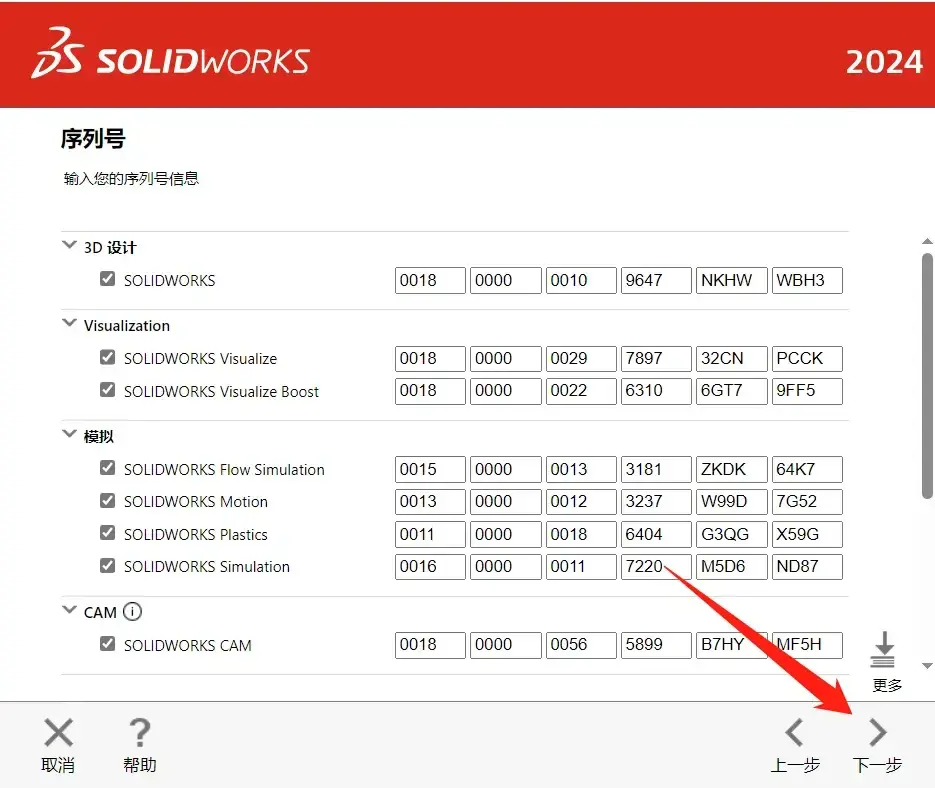935x788 pixels.
Task: Click the scrollbar down arrow
Action: click(x=927, y=666)
